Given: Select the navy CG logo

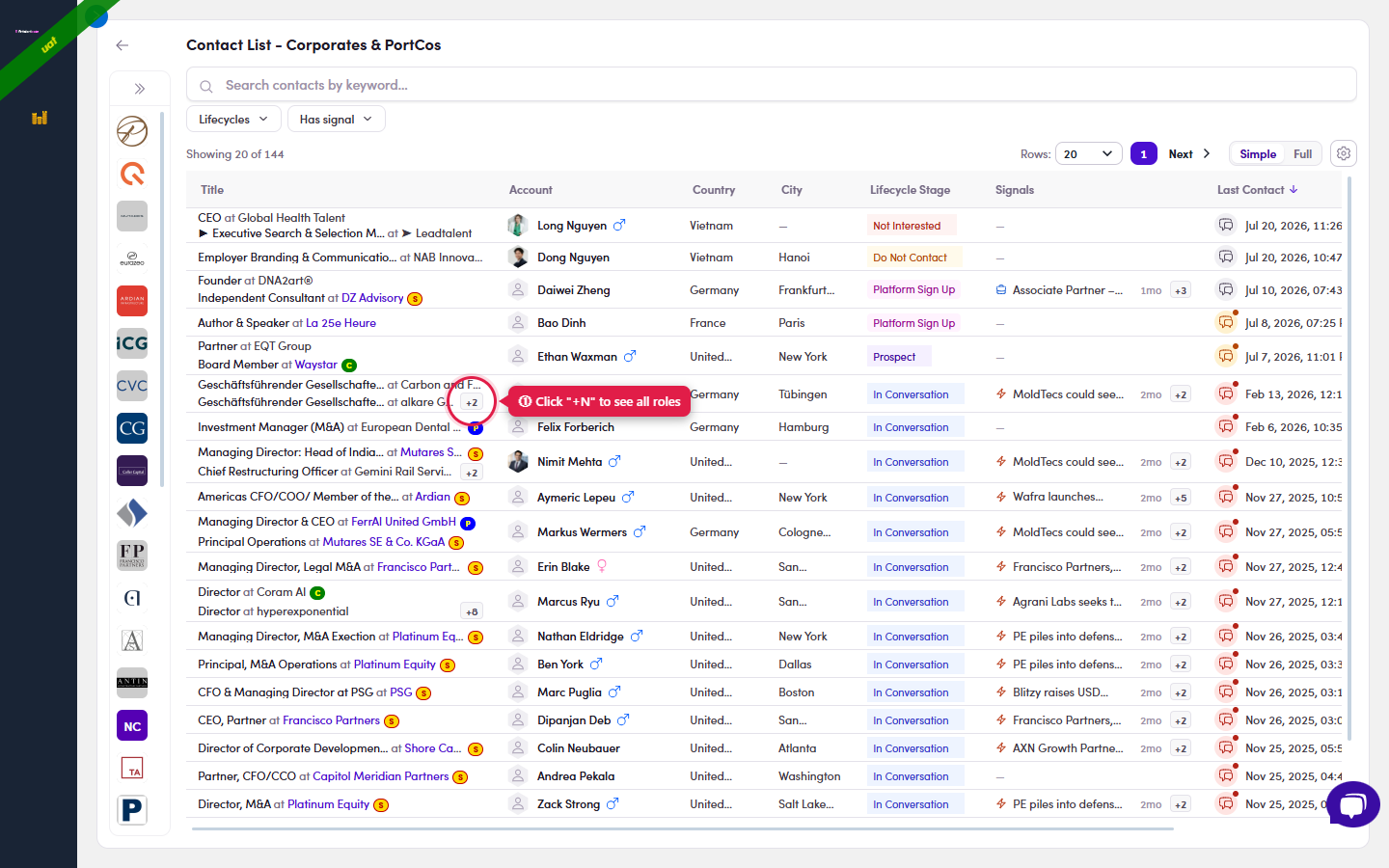Looking at the screenshot, I should click(x=132, y=428).
